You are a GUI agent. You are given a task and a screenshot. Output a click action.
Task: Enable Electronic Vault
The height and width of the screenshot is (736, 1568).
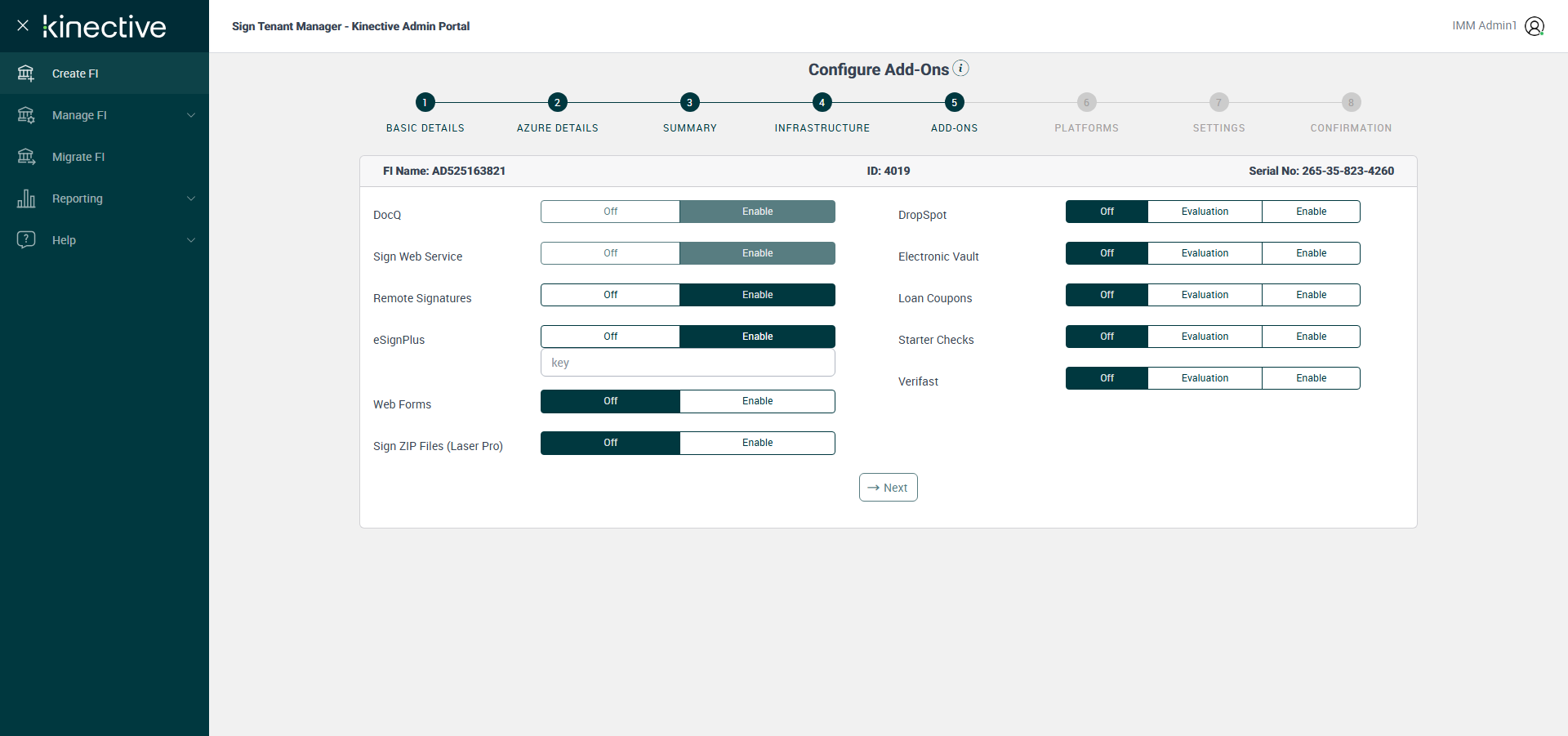tap(1311, 253)
